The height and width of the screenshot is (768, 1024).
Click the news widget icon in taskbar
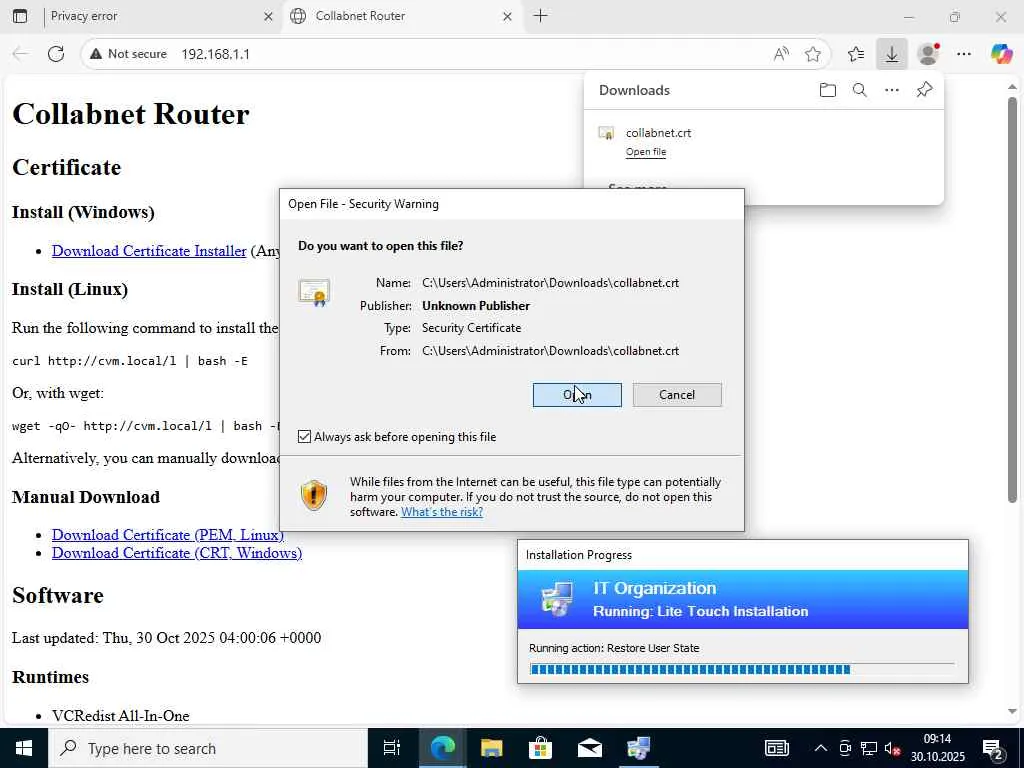pos(776,748)
